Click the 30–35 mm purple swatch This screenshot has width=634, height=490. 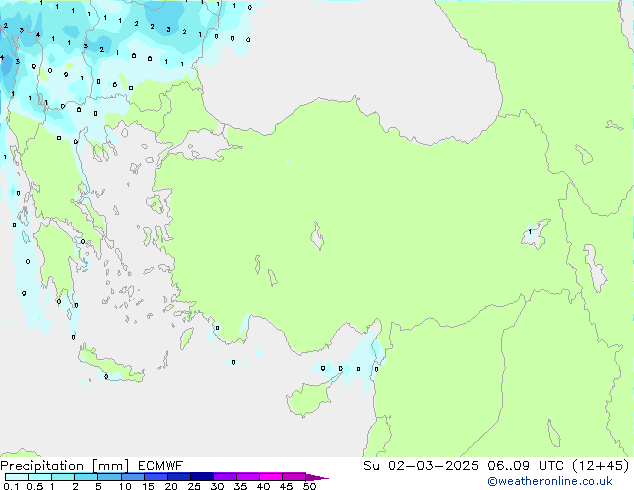(x=225, y=477)
